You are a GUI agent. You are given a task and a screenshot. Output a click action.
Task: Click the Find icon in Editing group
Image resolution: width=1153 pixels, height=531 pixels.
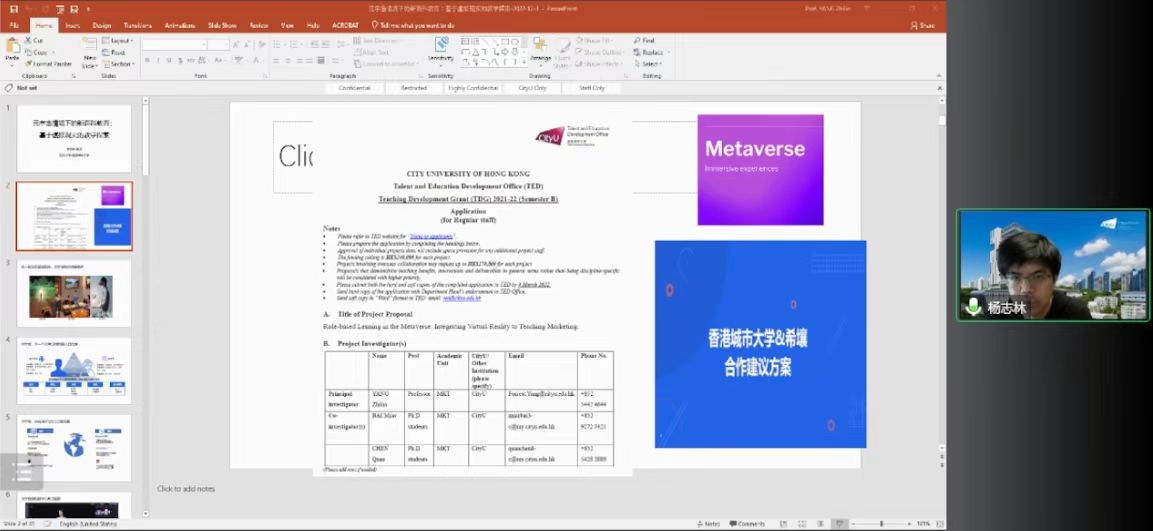(x=647, y=41)
